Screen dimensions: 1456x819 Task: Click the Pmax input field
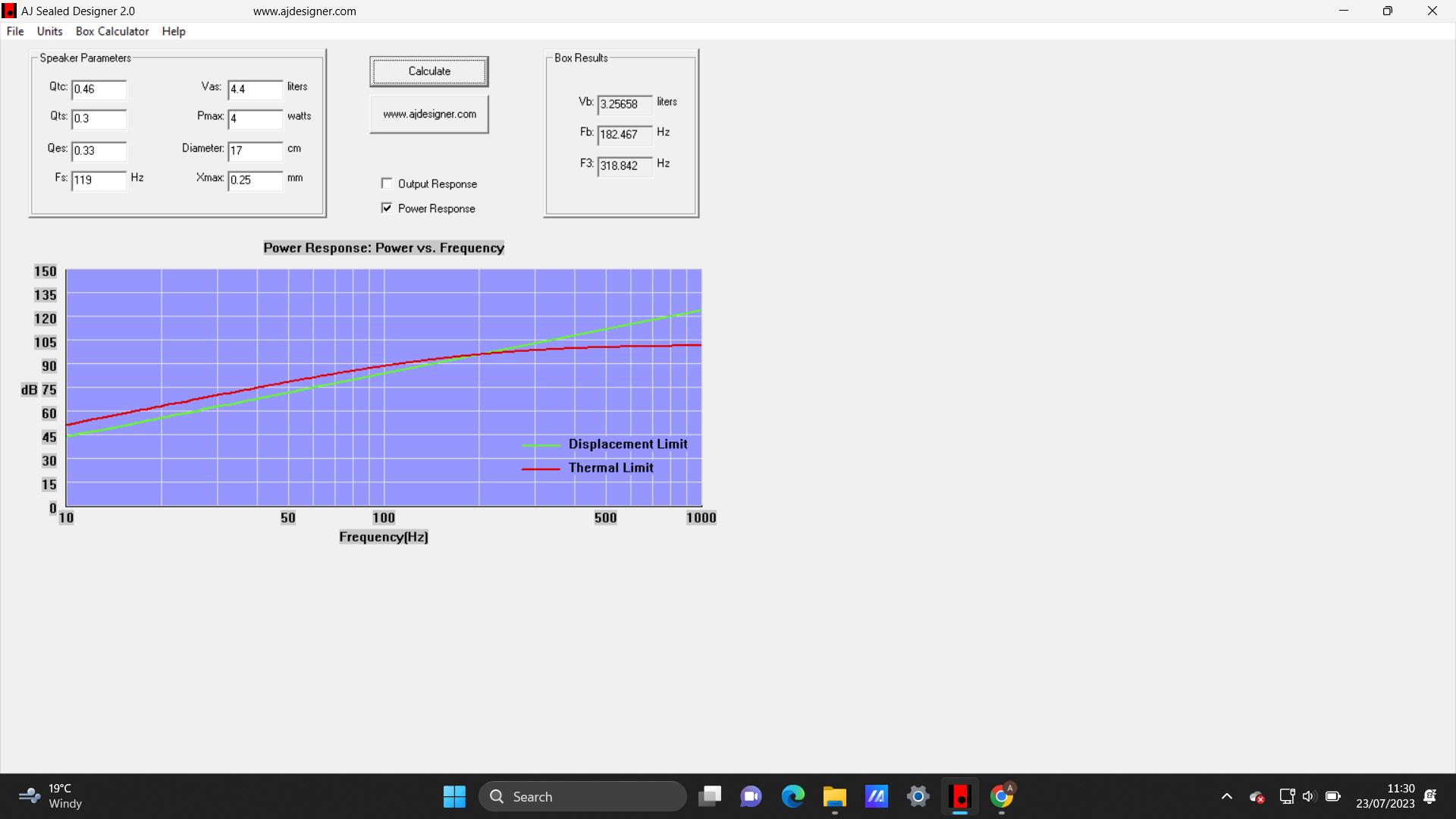click(x=256, y=119)
